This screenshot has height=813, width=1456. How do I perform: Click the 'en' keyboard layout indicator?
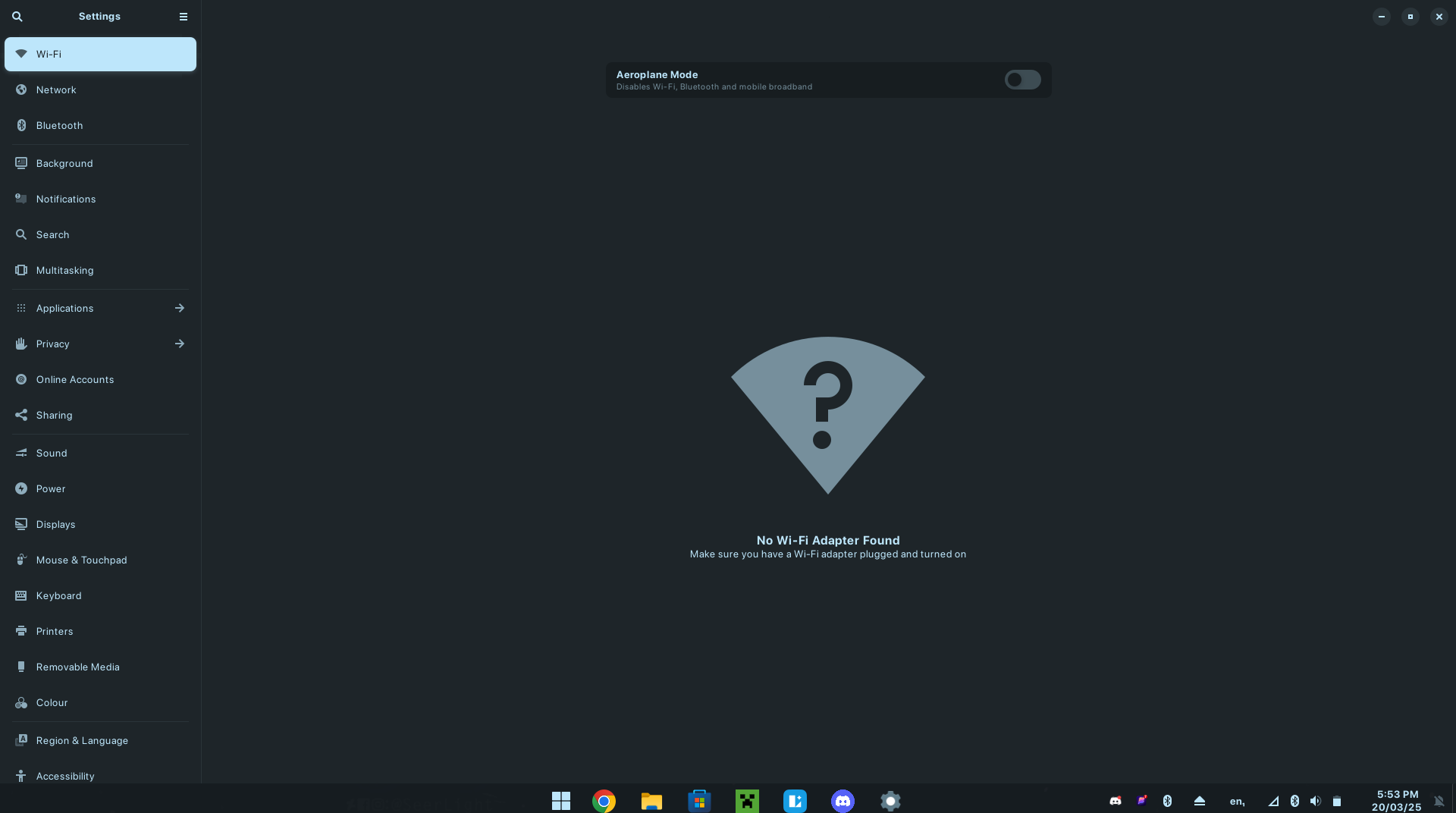pos(1237,801)
